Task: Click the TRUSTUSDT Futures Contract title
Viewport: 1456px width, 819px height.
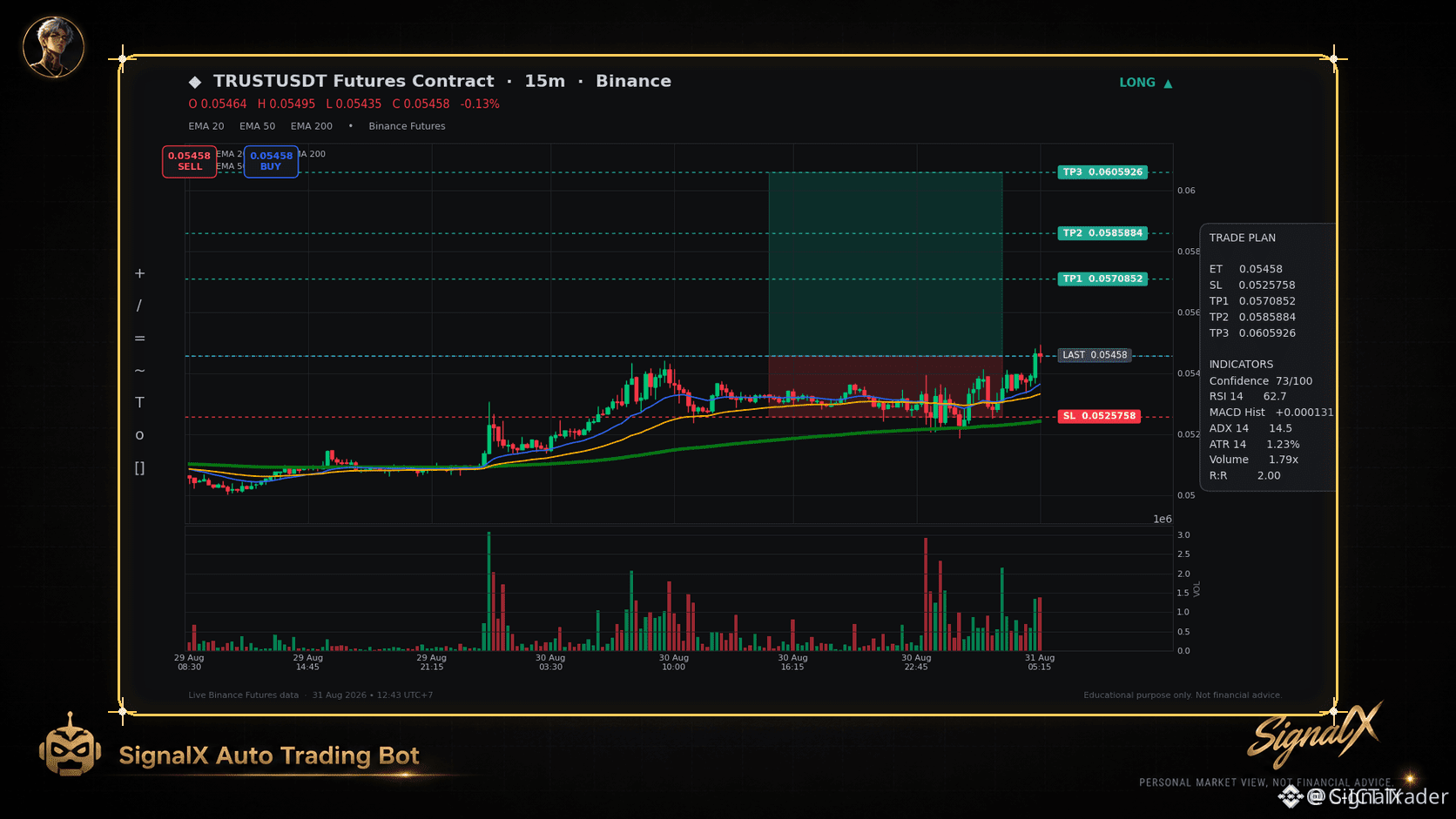Action: pyautogui.click(x=354, y=81)
